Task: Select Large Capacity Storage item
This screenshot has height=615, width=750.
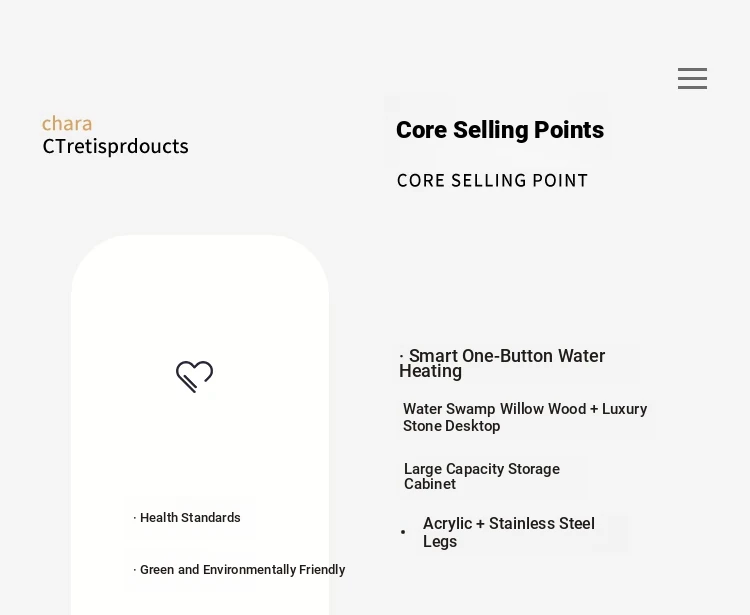Action: point(482,476)
